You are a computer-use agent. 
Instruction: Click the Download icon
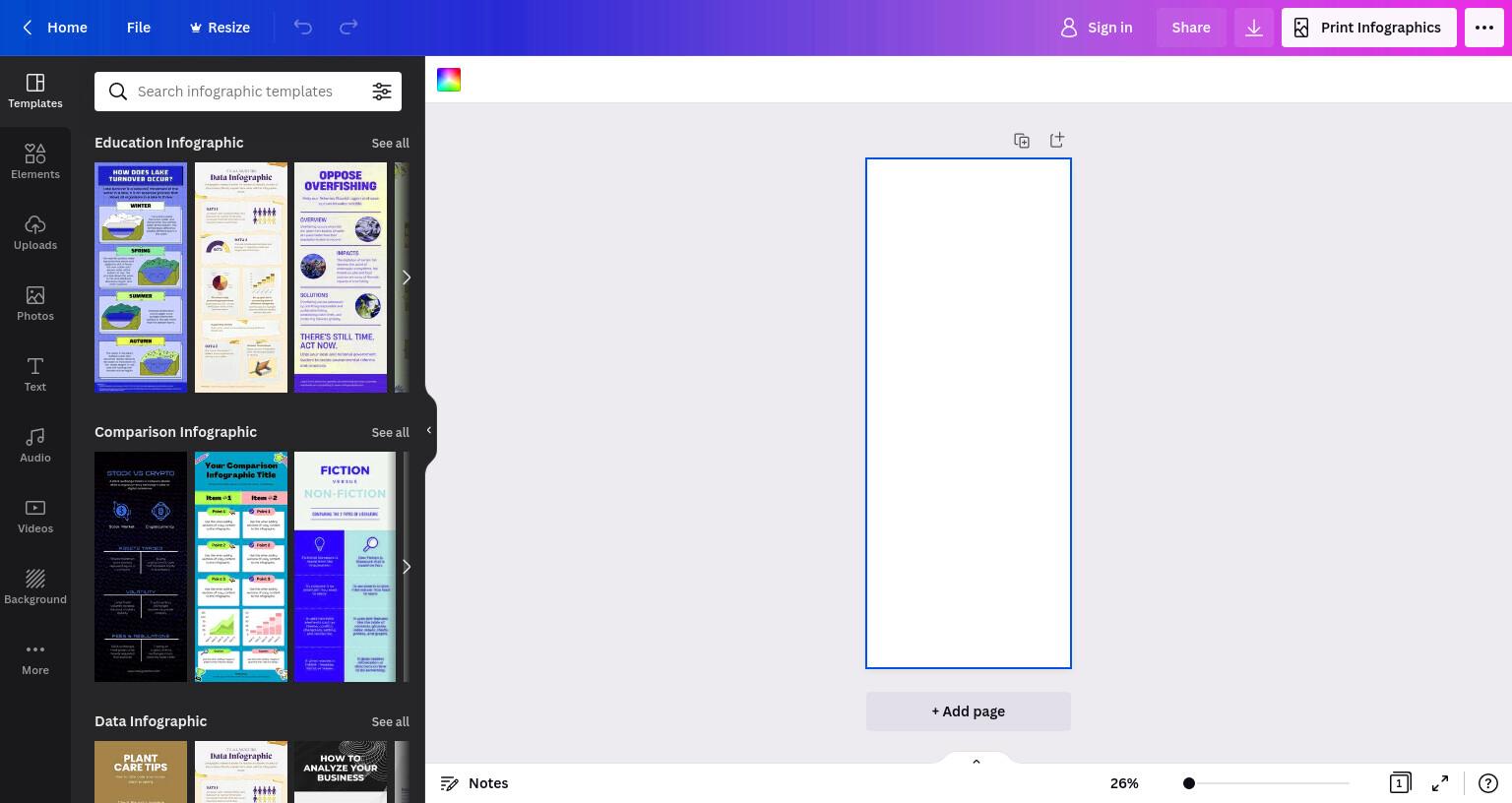[1254, 28]
